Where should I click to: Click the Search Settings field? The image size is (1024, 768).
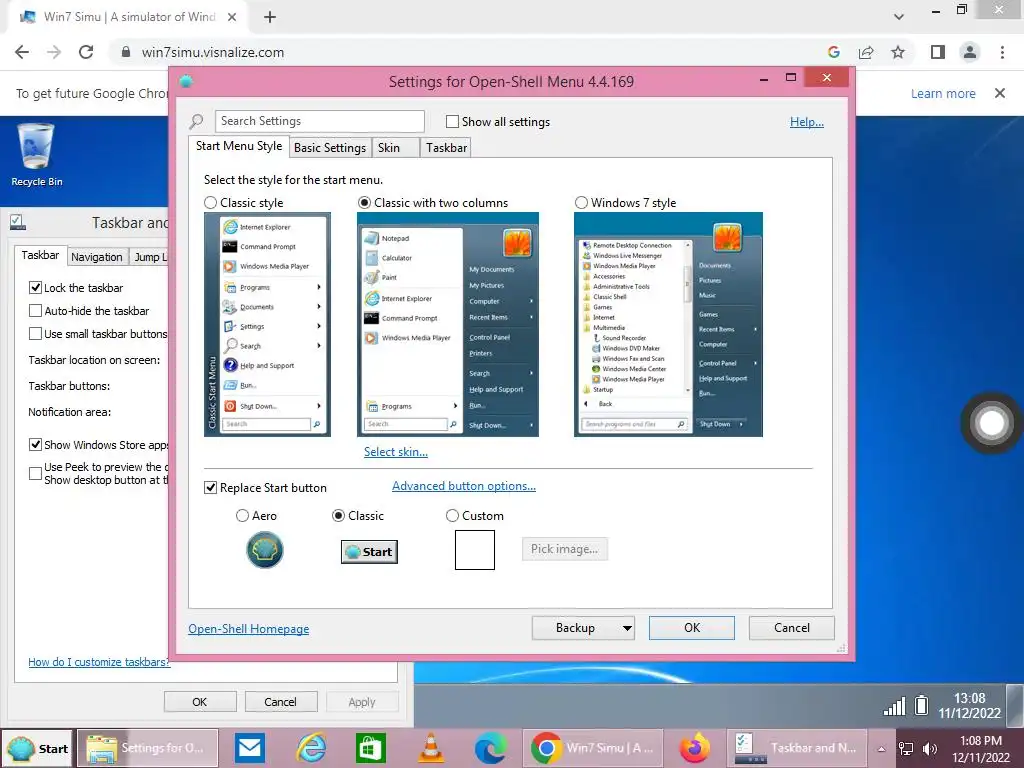pyautogui.click(x=319, y=121)
